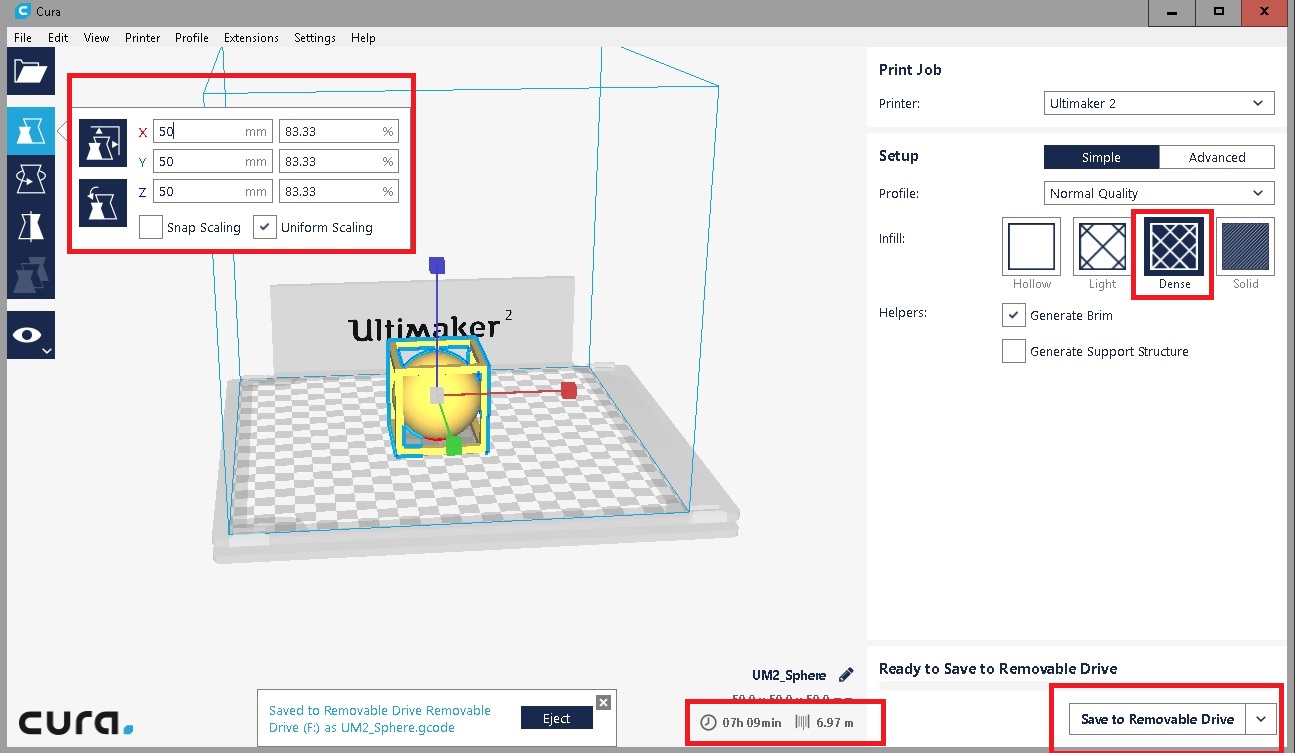
Task: Click the Z scale percentage field
Action: click(x=338, y=191)
